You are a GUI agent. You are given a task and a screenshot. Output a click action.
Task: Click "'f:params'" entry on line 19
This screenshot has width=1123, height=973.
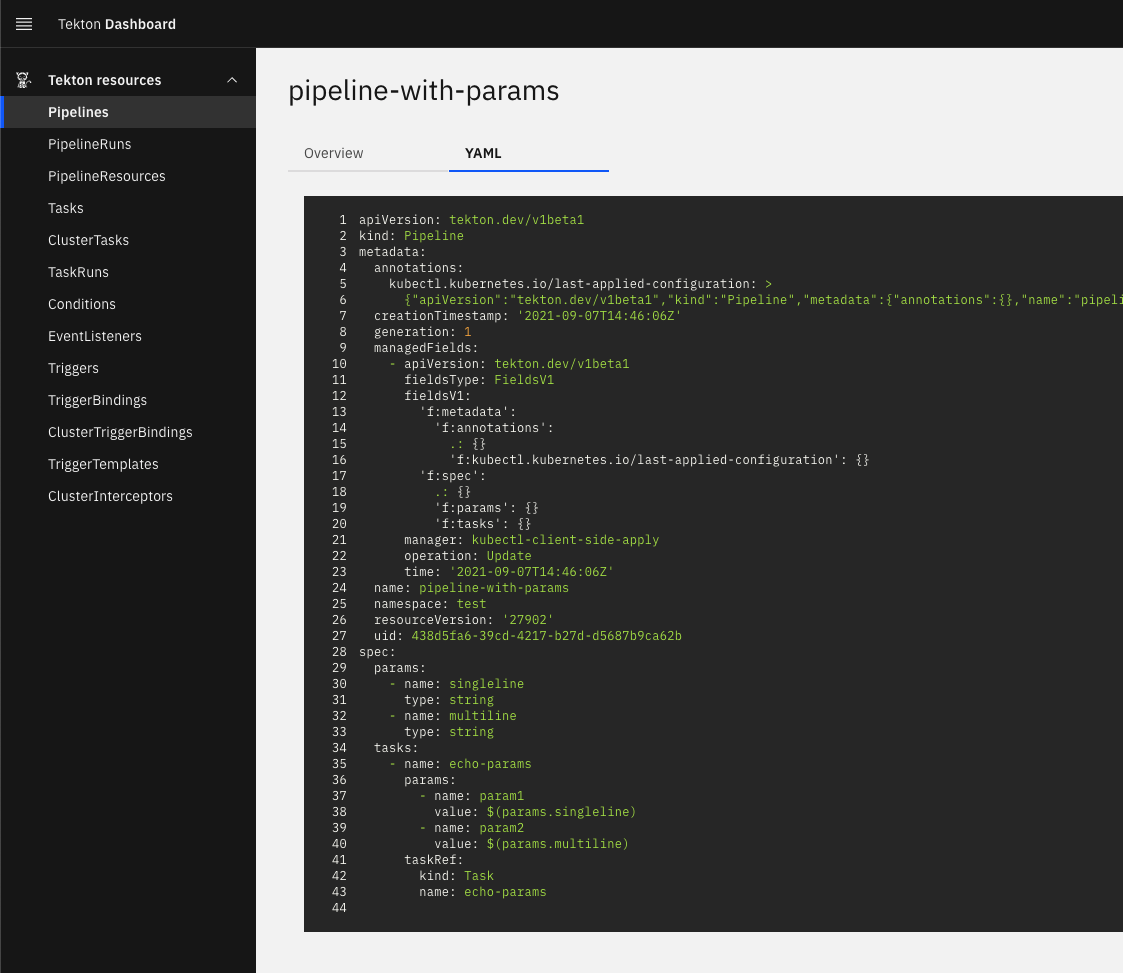486,508
